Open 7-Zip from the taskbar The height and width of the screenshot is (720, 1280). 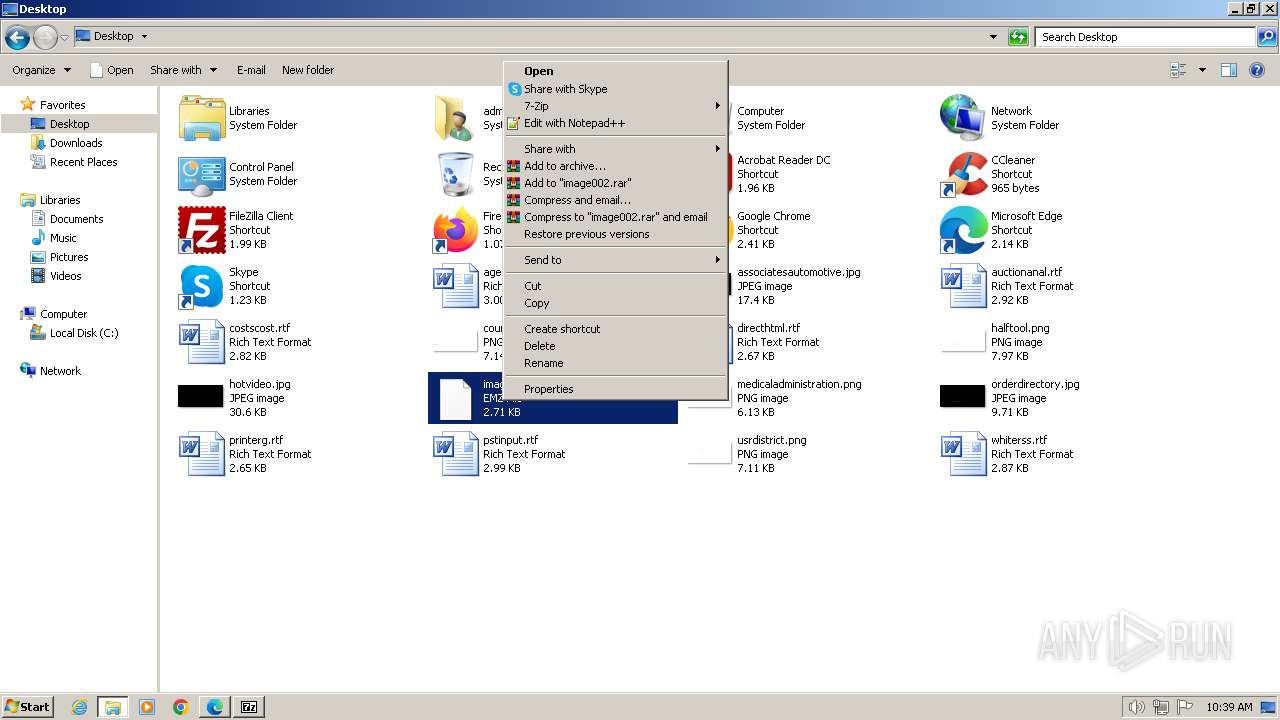point(249,707)
